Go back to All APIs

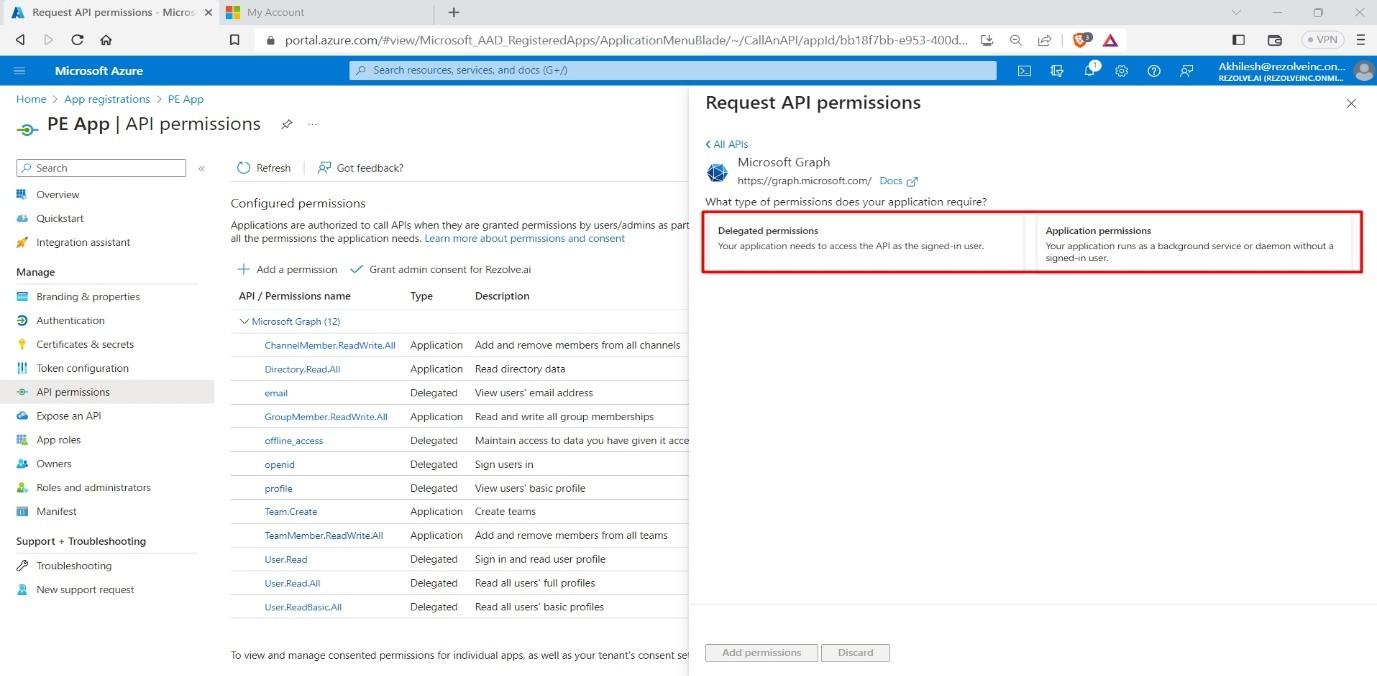pos(727,145)
